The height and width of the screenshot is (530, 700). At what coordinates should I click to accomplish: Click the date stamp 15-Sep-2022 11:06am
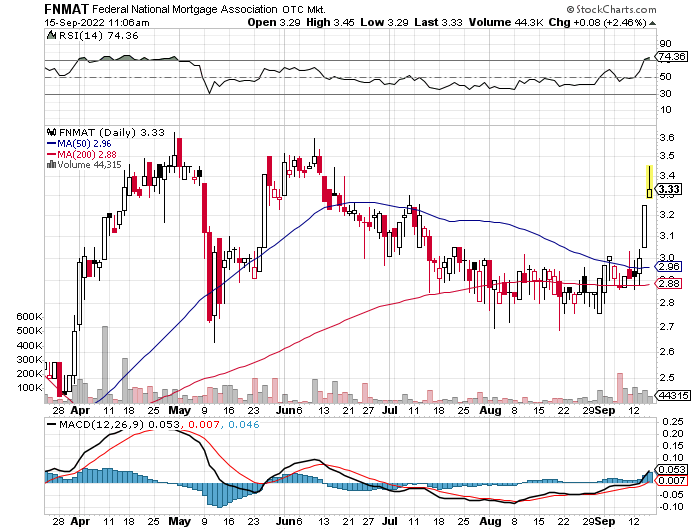pos(97,22)
